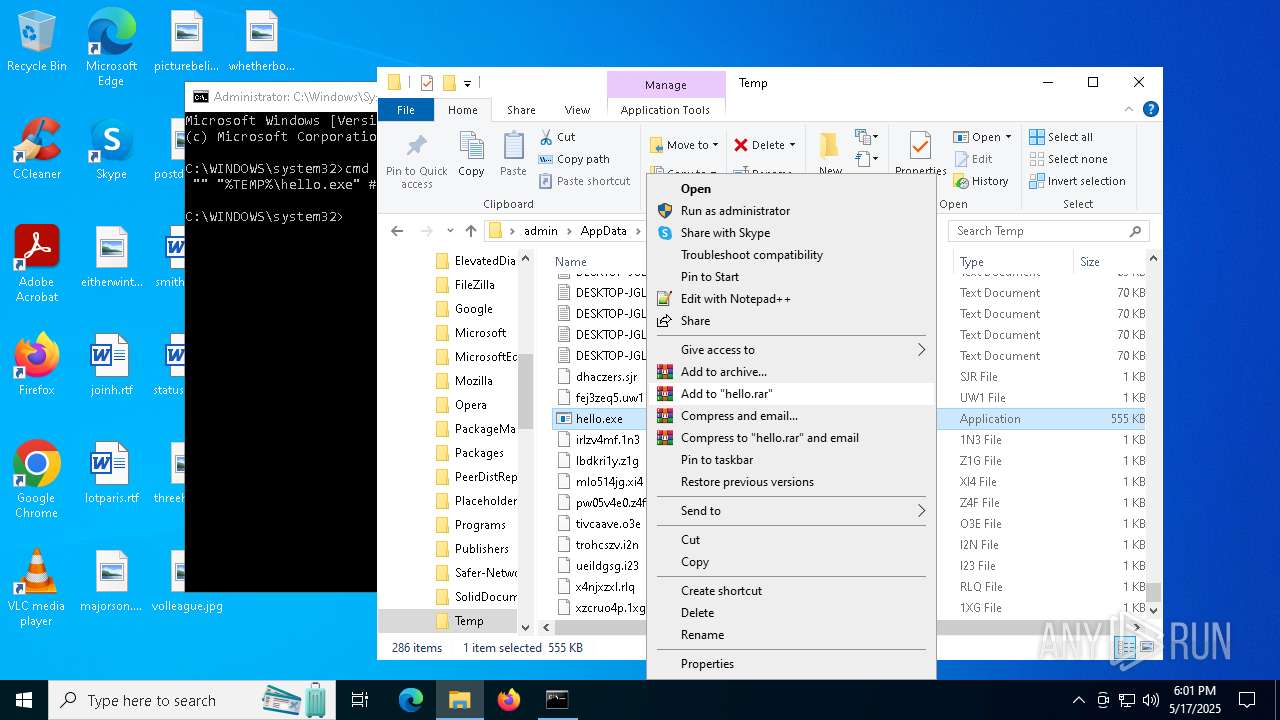This screenshot has height=720, width=1280.
Task: Collapse the ribbon with chevron
Action: pyautogui.click(x=1131, y=110)
